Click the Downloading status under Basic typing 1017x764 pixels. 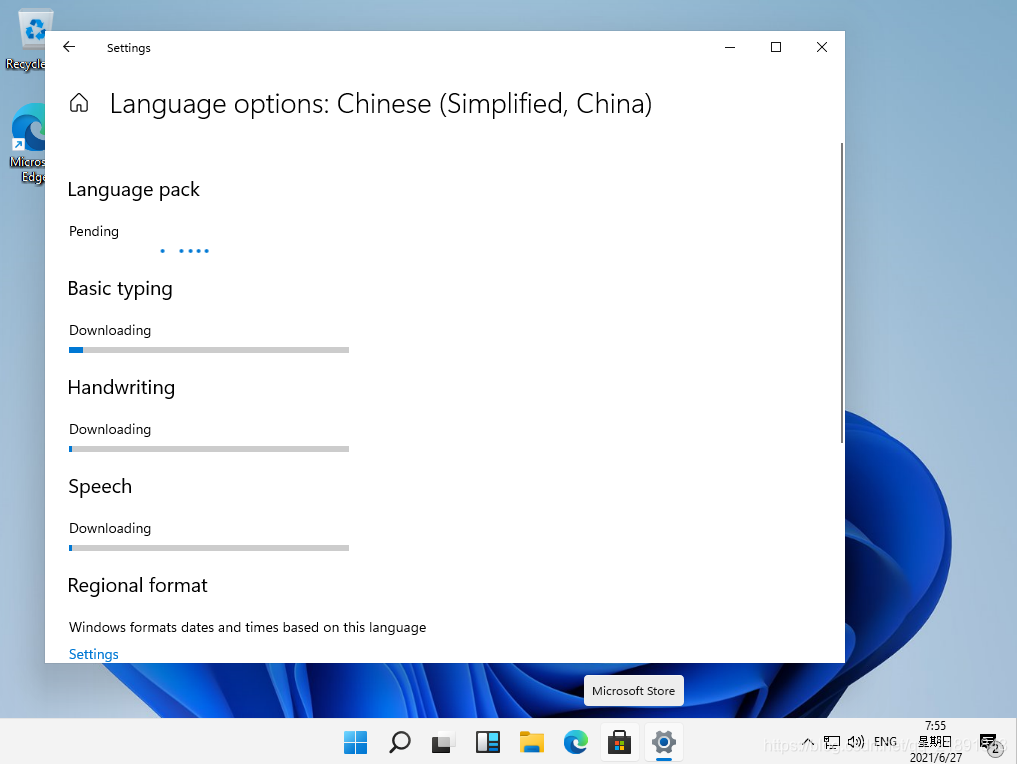(x=110, y=330)
